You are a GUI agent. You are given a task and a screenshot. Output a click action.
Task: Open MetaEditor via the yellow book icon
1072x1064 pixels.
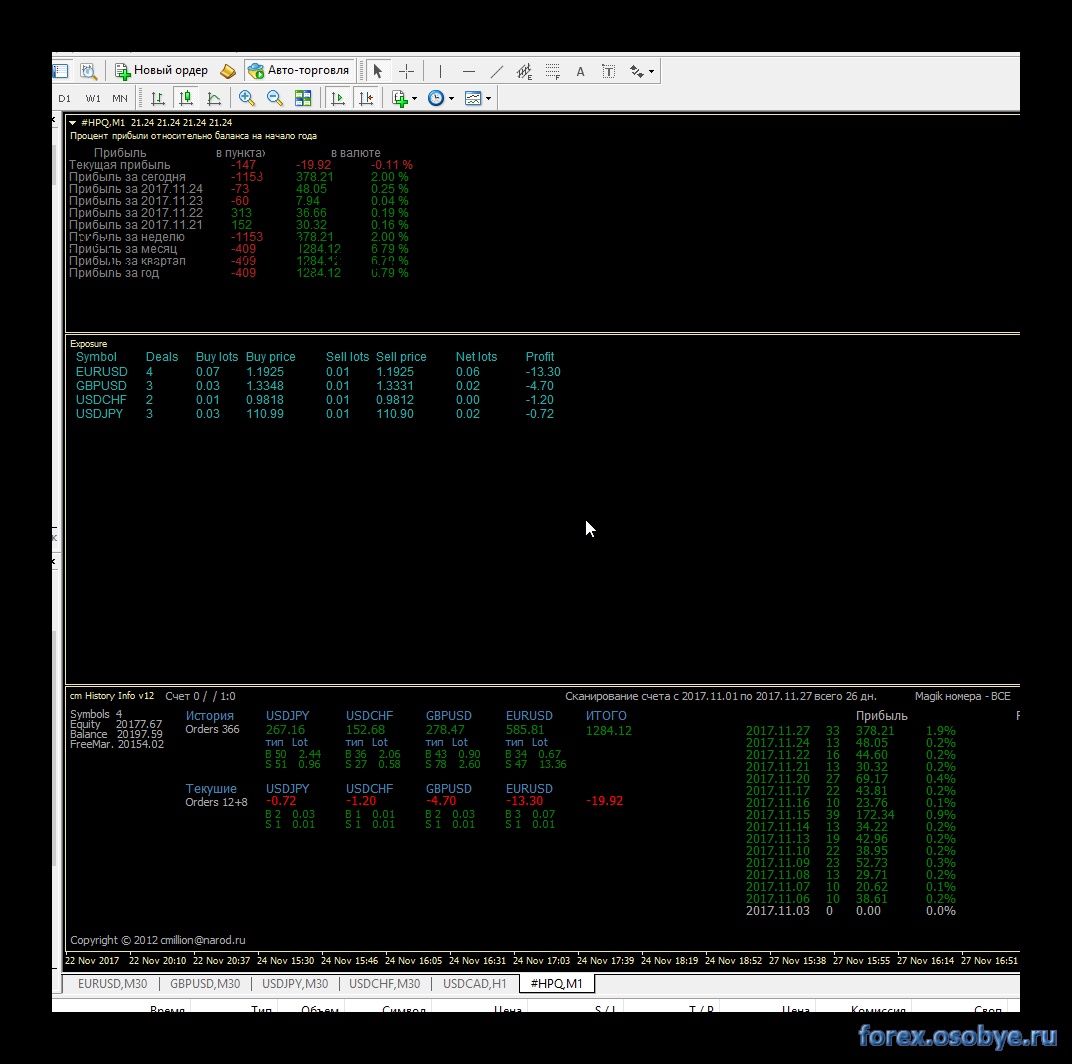tap(228, 70)
